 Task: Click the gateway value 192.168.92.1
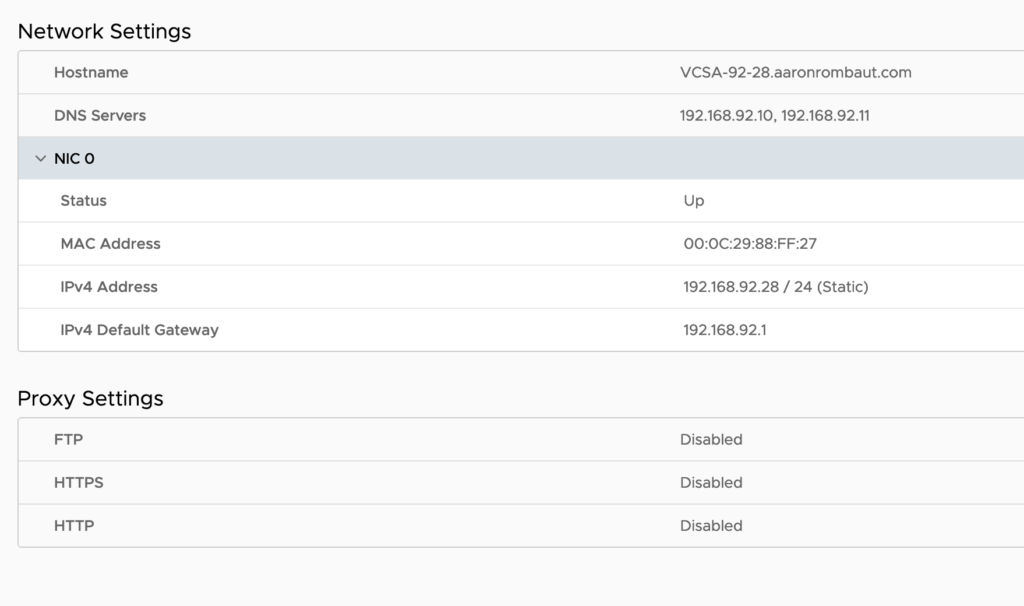pyautogui.click(x=724, y=329)
